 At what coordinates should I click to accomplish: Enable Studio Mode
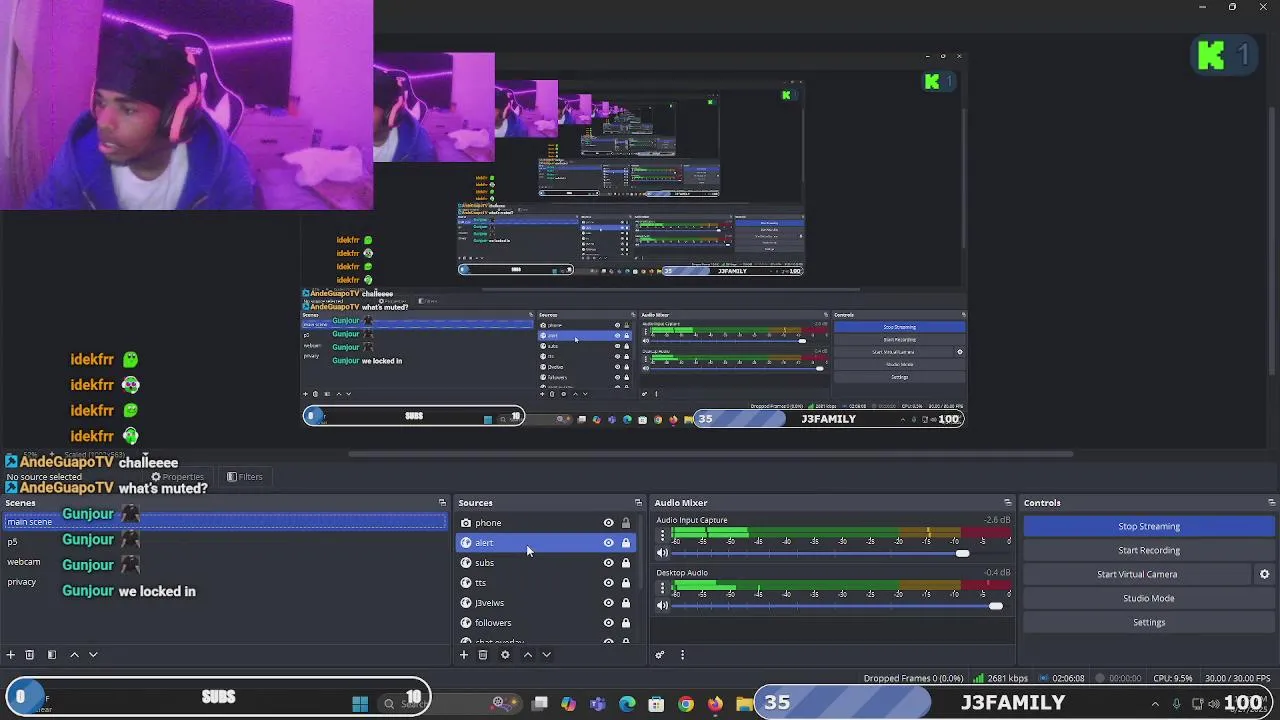pyautogui.click(x=1149, y=598)
